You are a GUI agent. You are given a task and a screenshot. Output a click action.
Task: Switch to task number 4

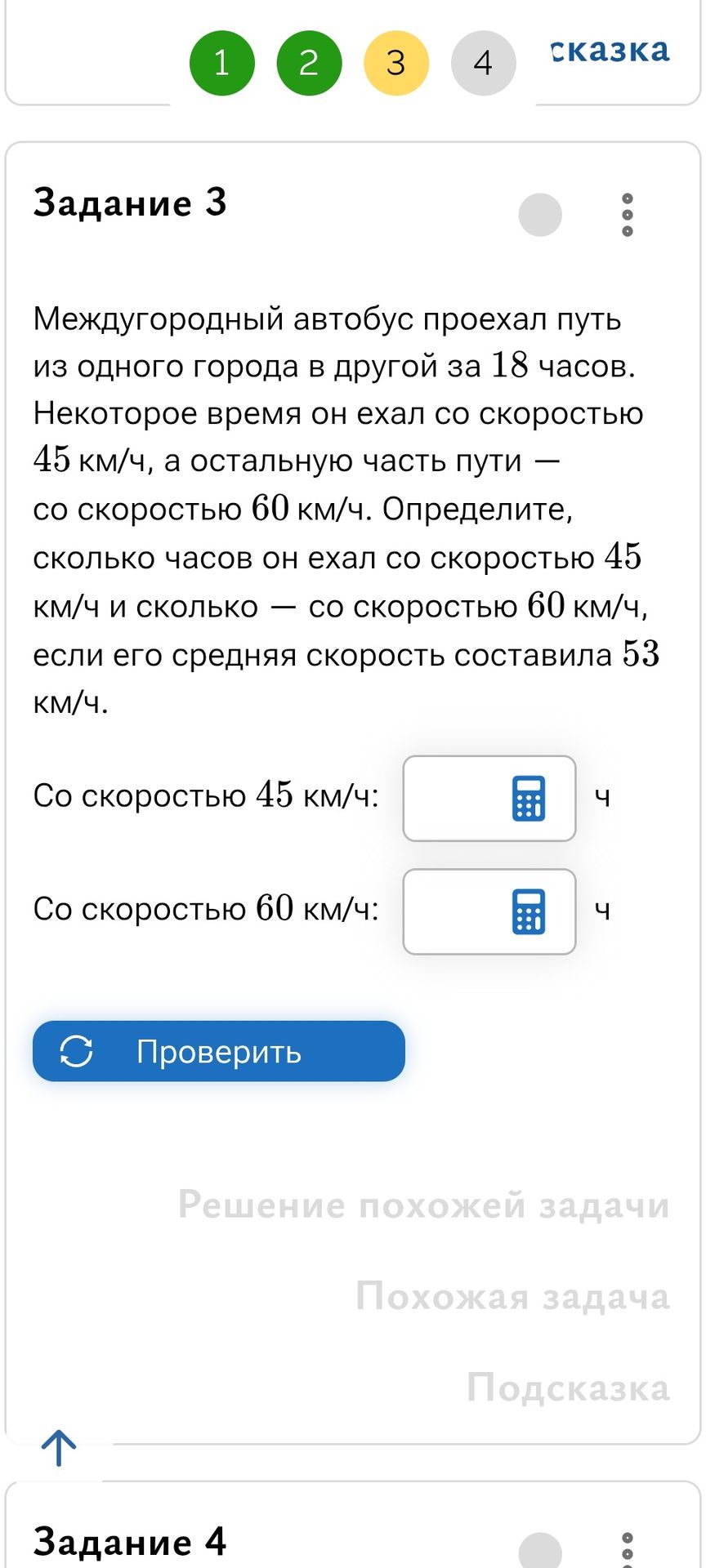tap(484, 63)
